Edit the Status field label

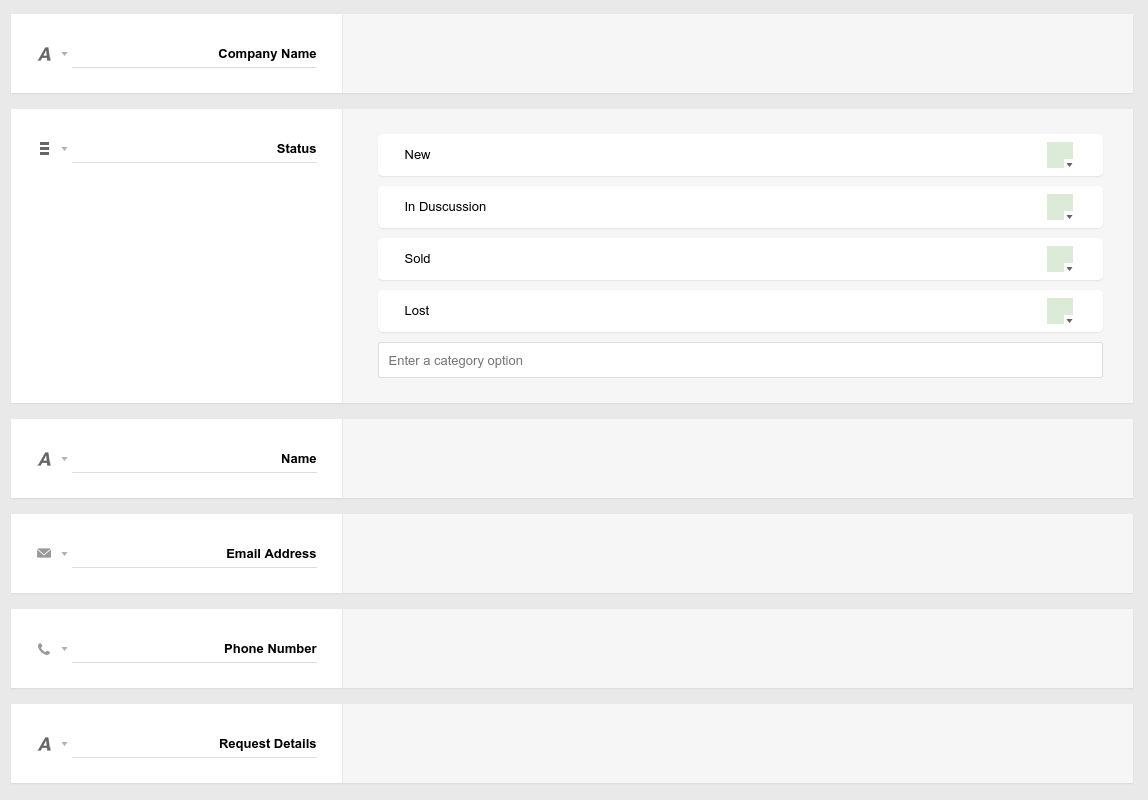point(194,149)
